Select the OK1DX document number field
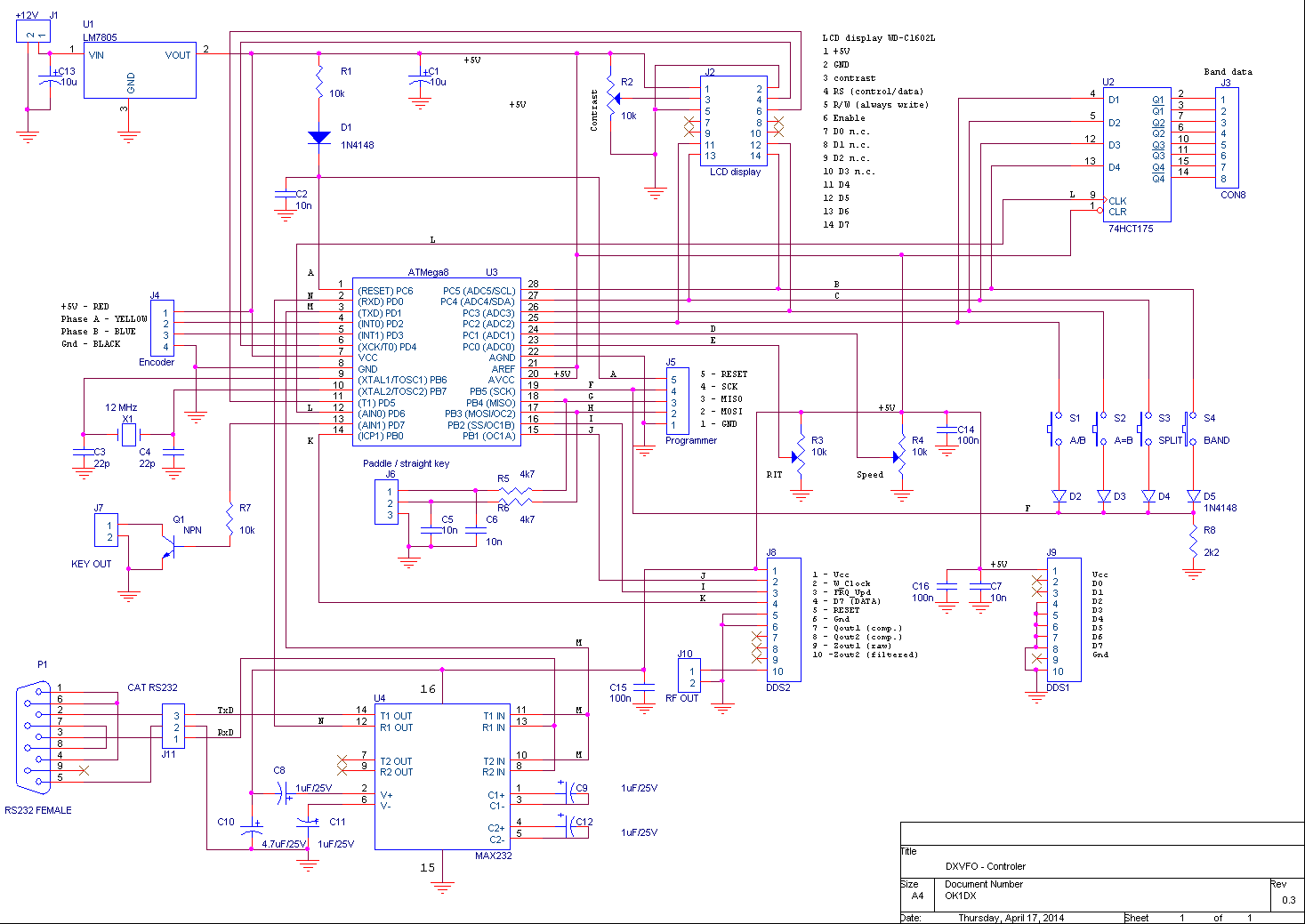 (x=961, y=896)
